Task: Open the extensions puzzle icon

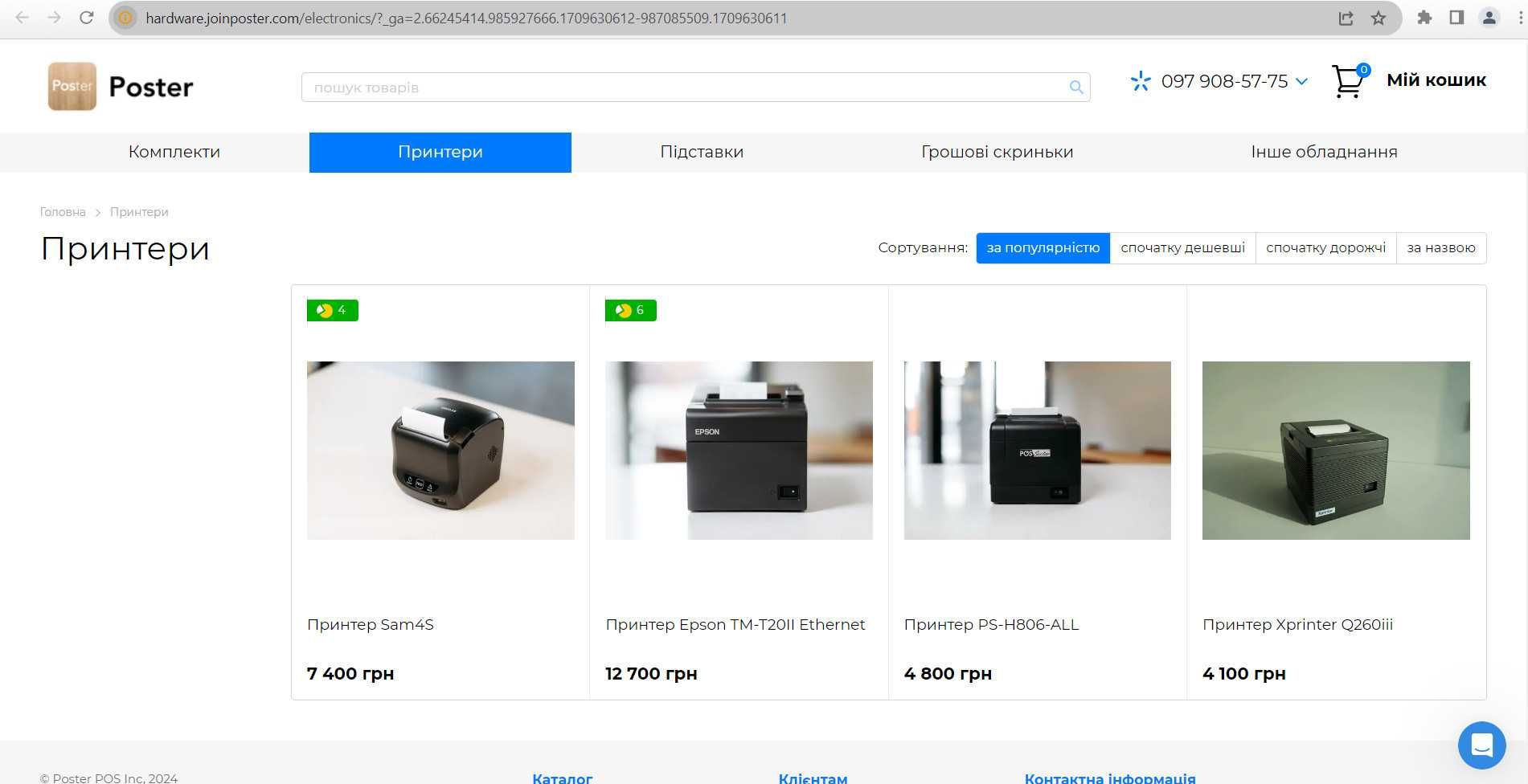Action: (x=1424, y=18)
